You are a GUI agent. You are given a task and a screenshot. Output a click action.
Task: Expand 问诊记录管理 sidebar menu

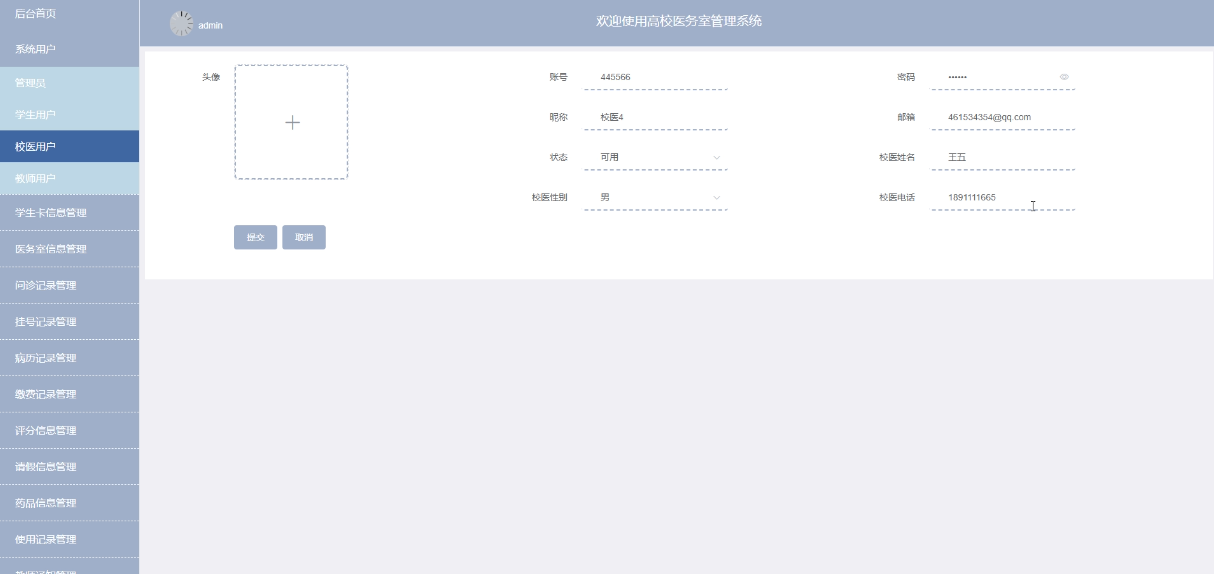(70, 285)
